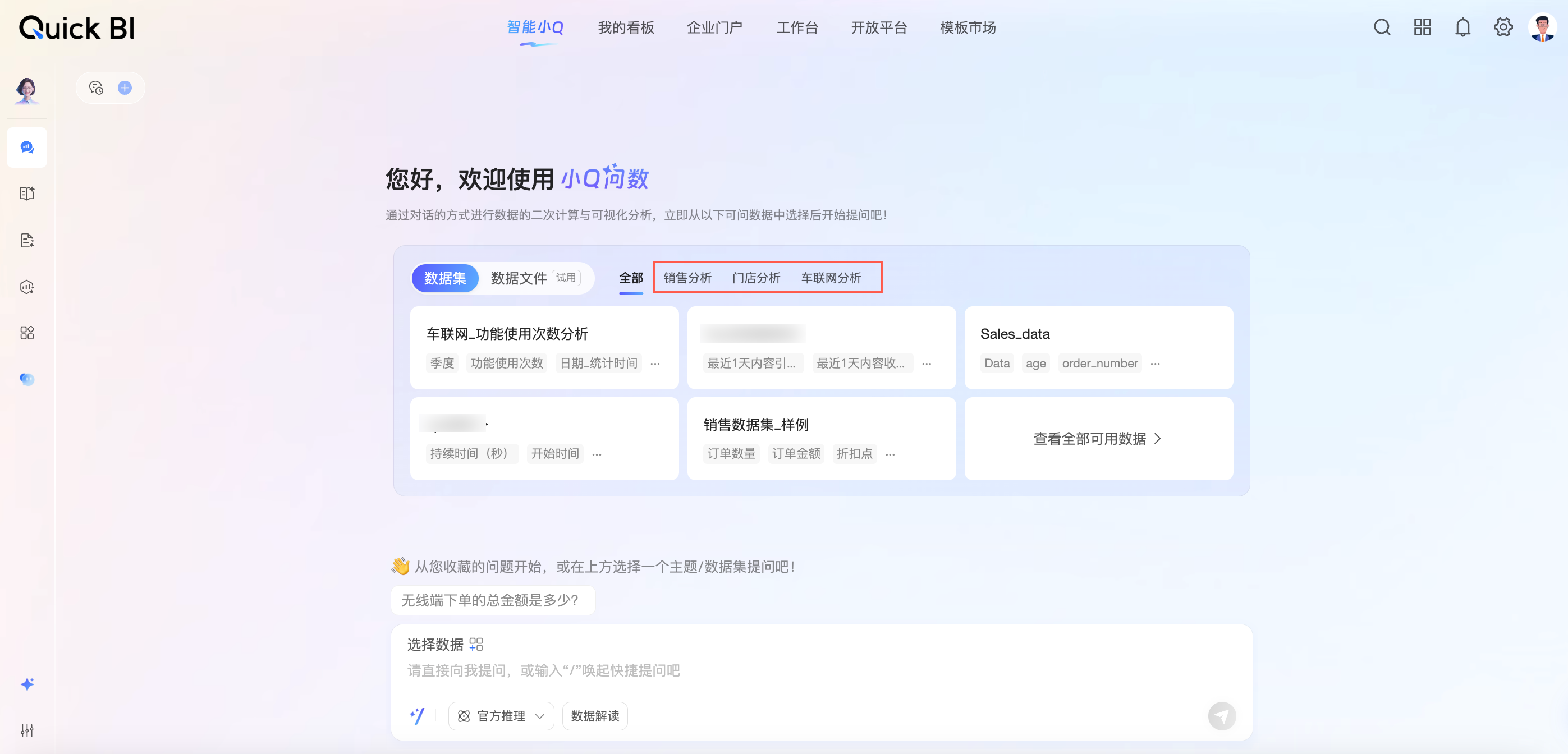Click the 选择数据 label in input box
The width and height of the screenshot is (1568, 754).
(435, 645)
